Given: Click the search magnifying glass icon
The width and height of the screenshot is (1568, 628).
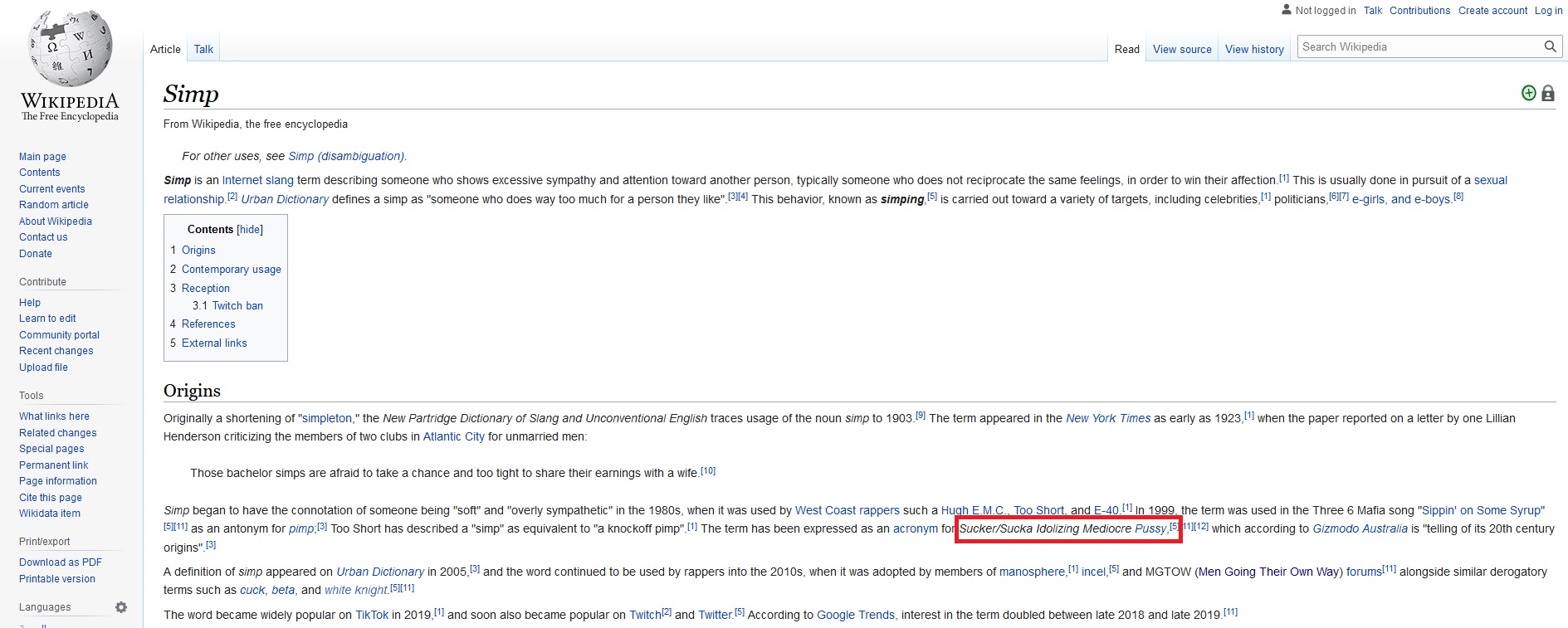Looking at the screenshot, I should pos(1549,47).
